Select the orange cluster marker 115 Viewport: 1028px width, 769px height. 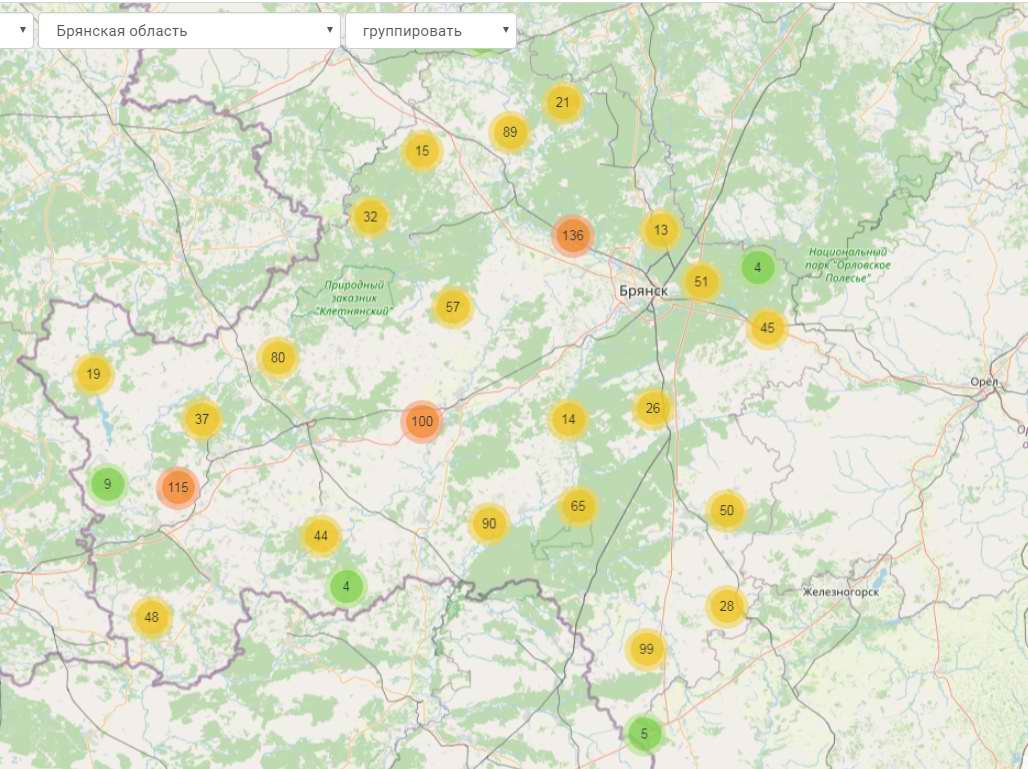coord(178,488)
